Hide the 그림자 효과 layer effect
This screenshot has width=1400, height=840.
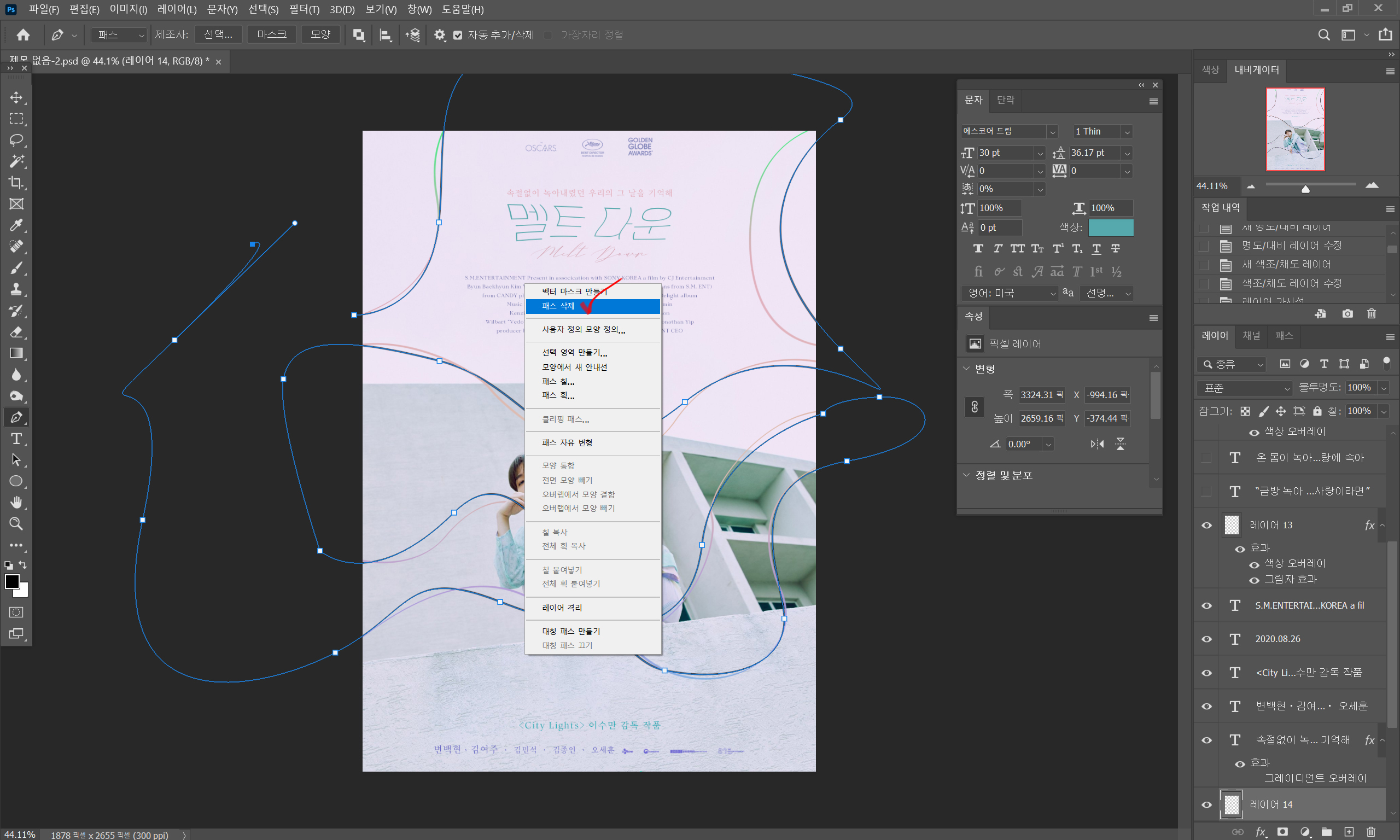1254,580
